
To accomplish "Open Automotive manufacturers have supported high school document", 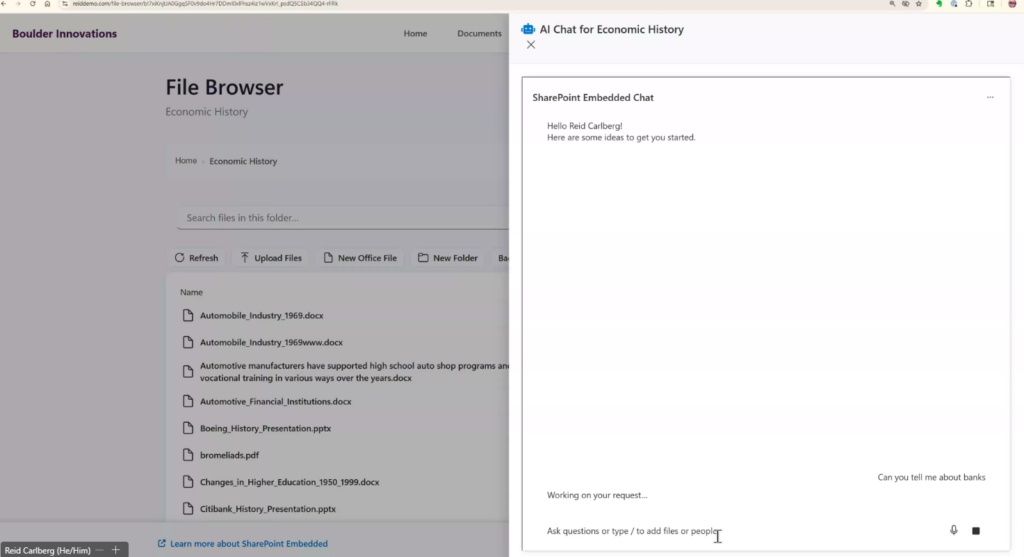I will click(x=354, y=372).
